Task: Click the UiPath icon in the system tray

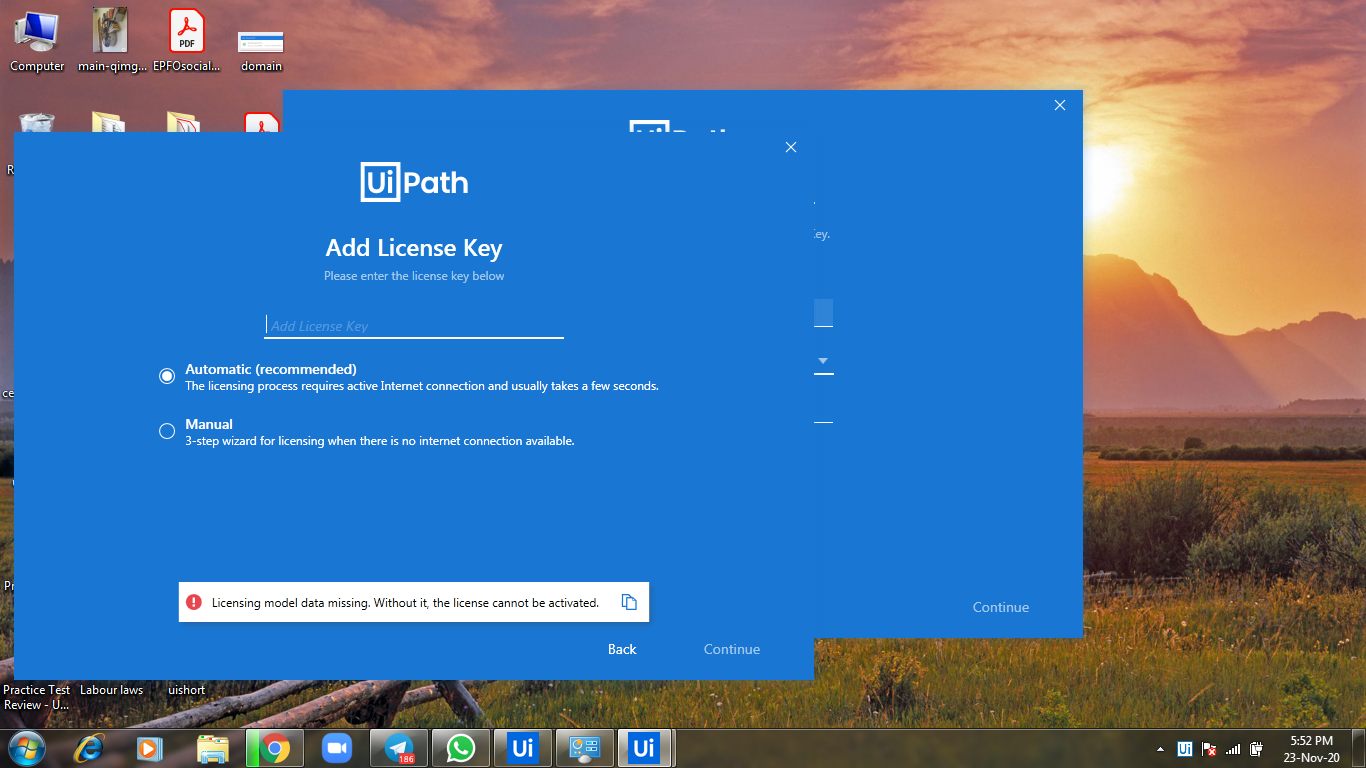Action: coord(1185,748)
